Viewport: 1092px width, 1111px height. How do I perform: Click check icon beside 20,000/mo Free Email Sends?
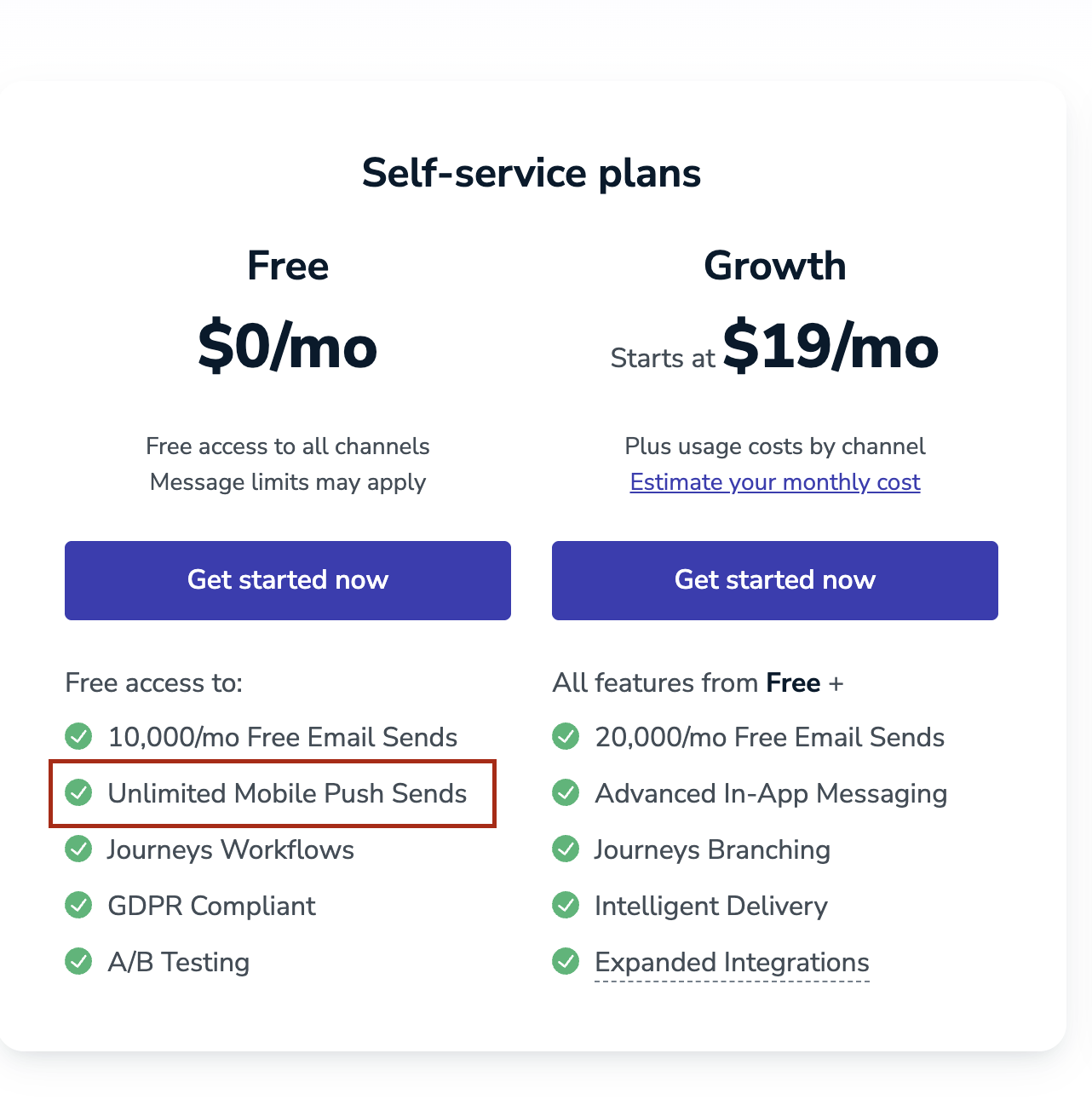click(566, 736)
